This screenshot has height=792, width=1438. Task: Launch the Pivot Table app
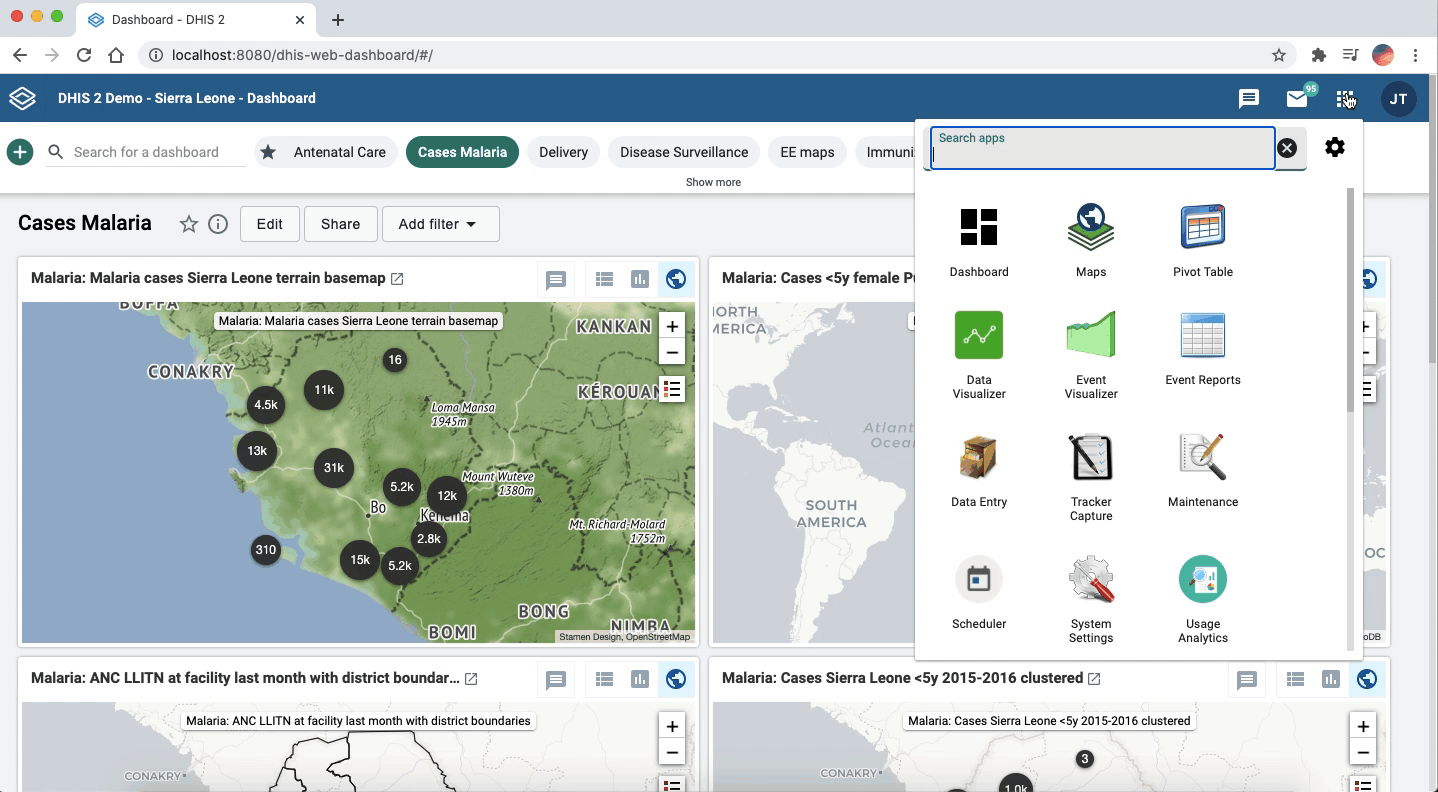pyautogui.click(x=1202, y=228)
